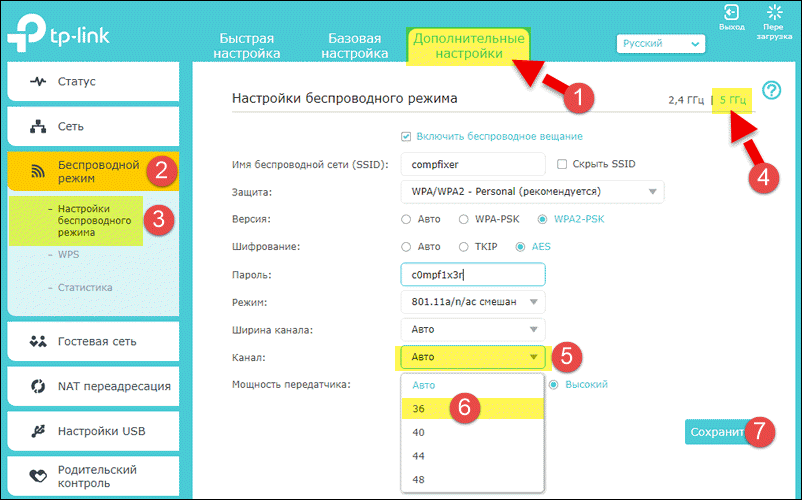The width and height of the screenshot is (802, 500).
Task: Click the Пароль password field
Action: point(473,275)
